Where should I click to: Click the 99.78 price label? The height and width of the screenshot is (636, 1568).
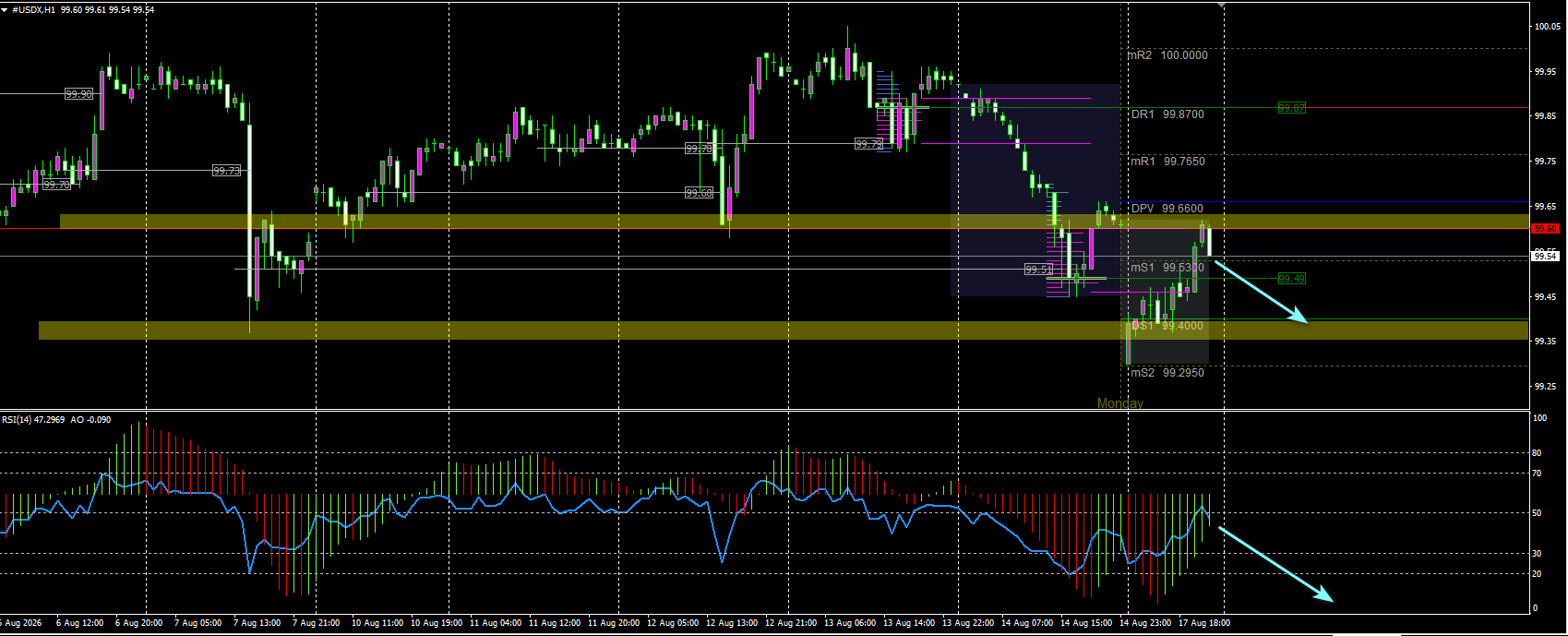[x=699, y=149]
